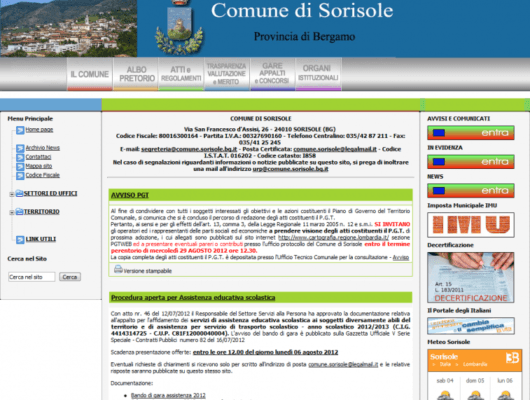This screenshot has height=400, width=530.
Task: Go to Home page link
Action: pos(39,130)
